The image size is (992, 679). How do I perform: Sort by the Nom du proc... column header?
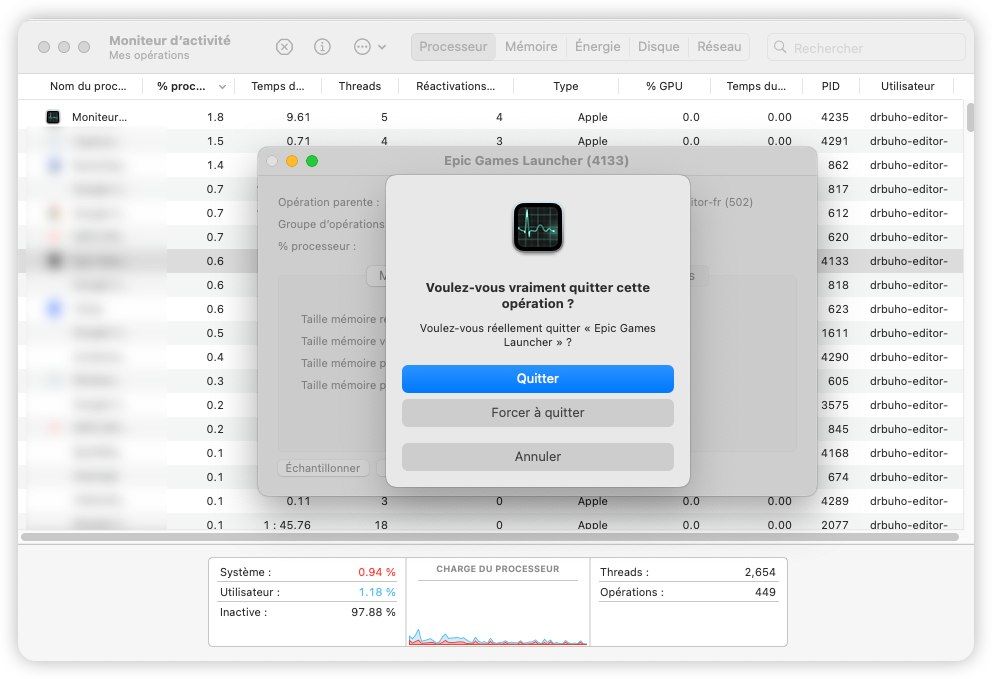tap(88, 86)
